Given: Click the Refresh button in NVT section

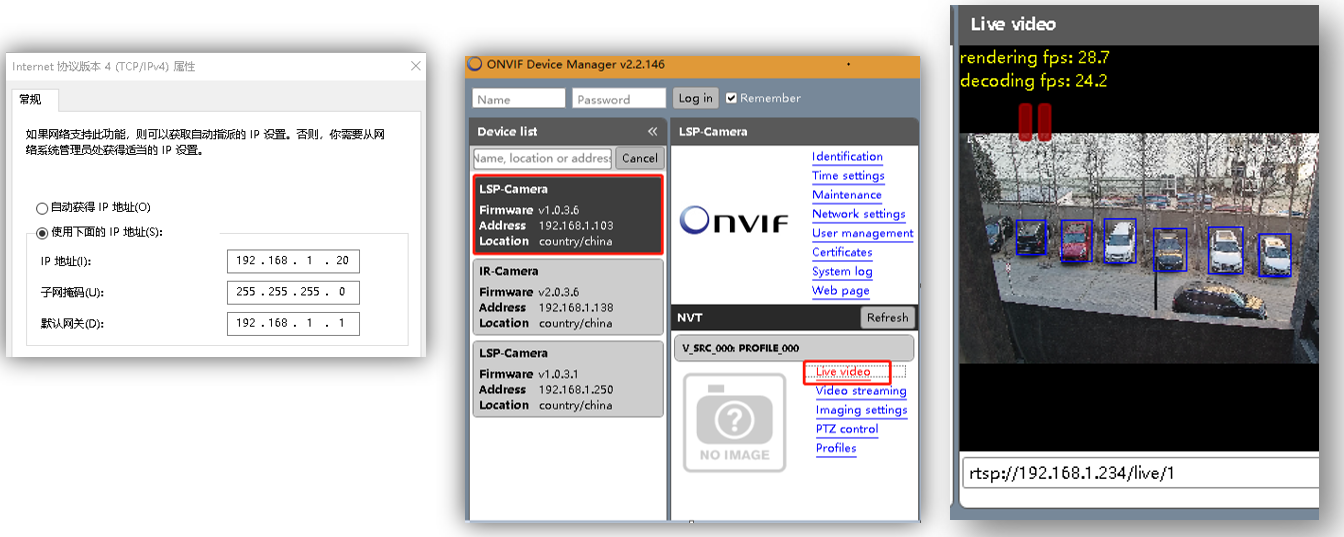Looking at the screenshot, I should 887,318.
